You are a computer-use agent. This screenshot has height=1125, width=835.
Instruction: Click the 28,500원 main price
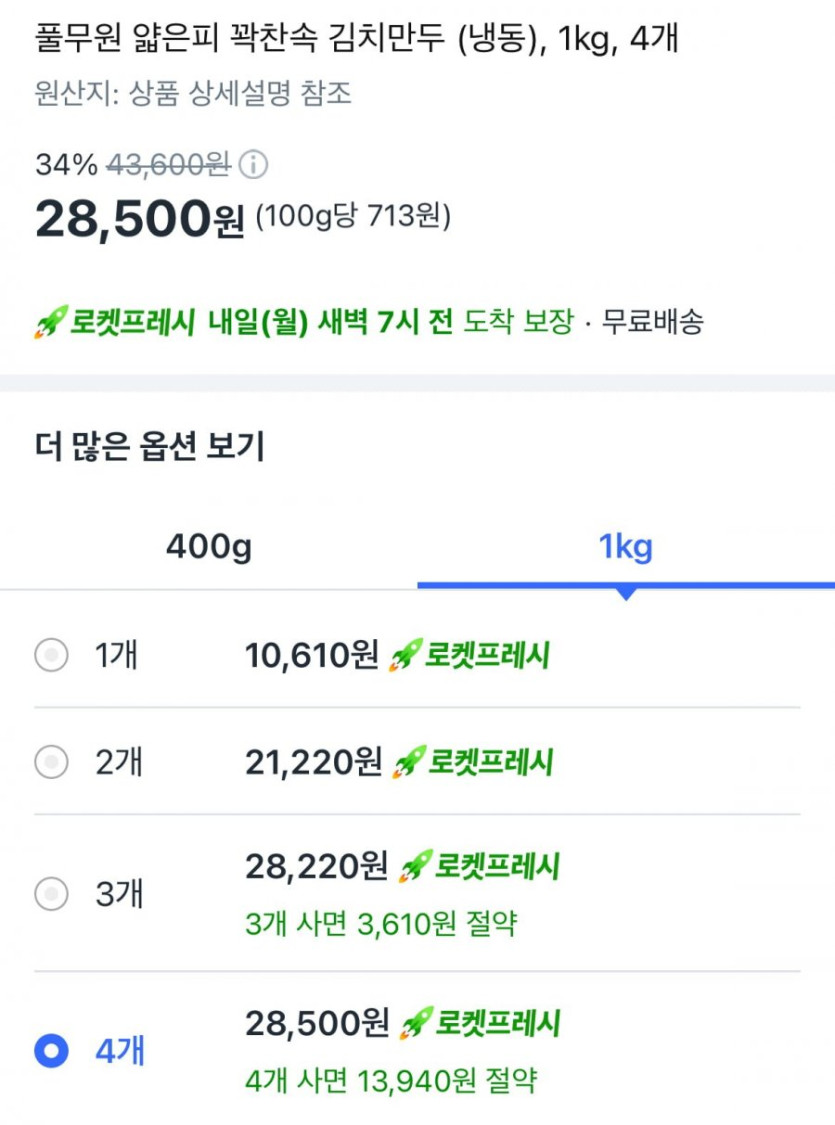click(139, 218)
